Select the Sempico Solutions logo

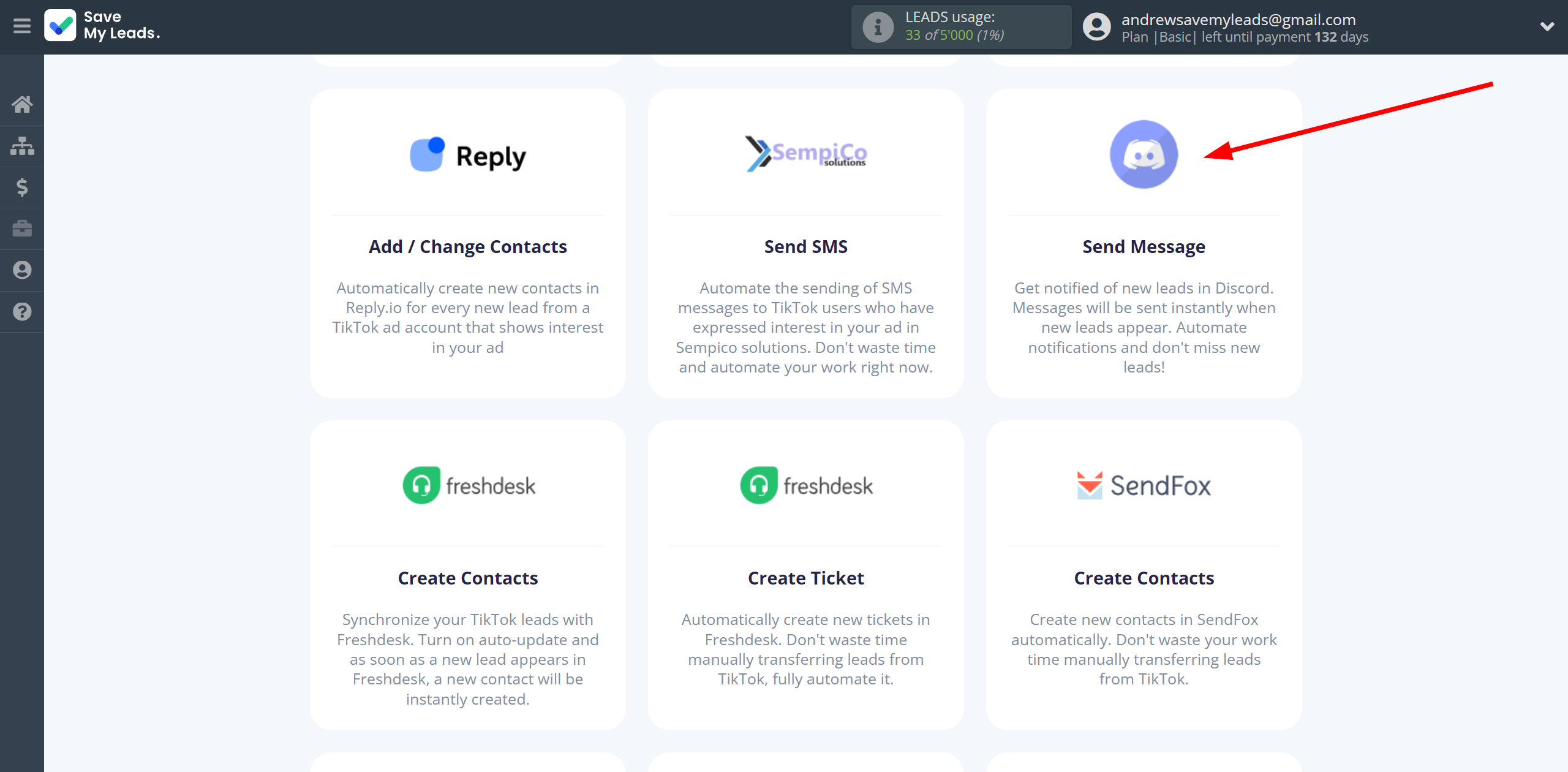click(805, 153)
